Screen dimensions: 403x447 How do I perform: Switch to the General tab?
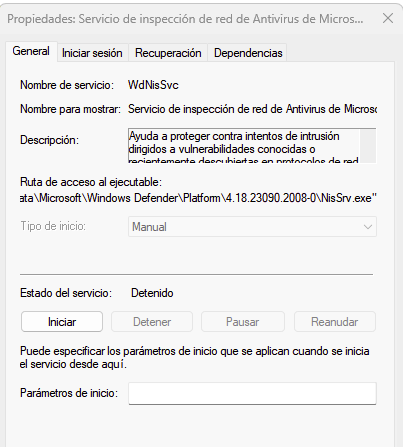click(x=31, y=51)
